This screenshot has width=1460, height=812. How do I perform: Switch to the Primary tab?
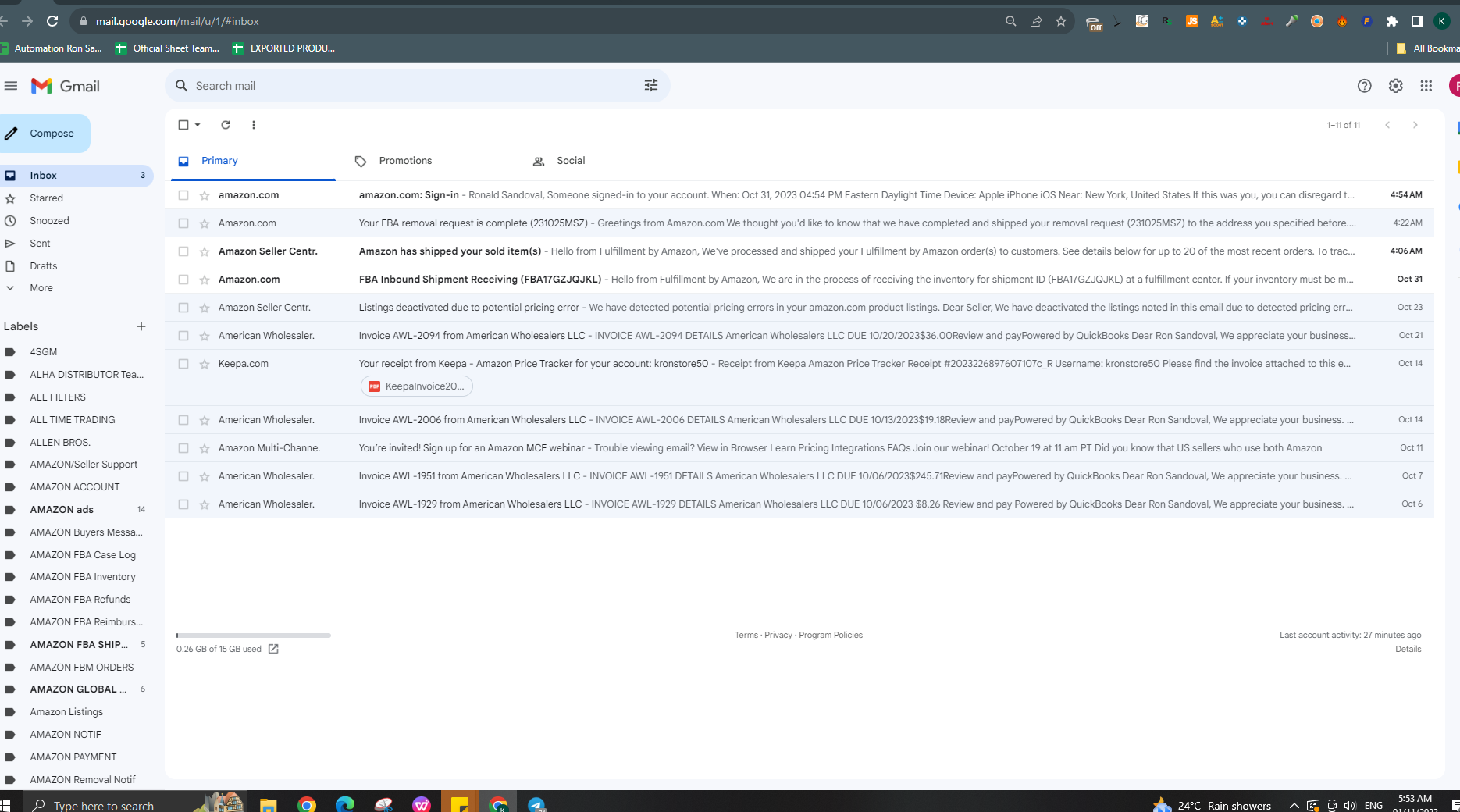tap(254, 161)
